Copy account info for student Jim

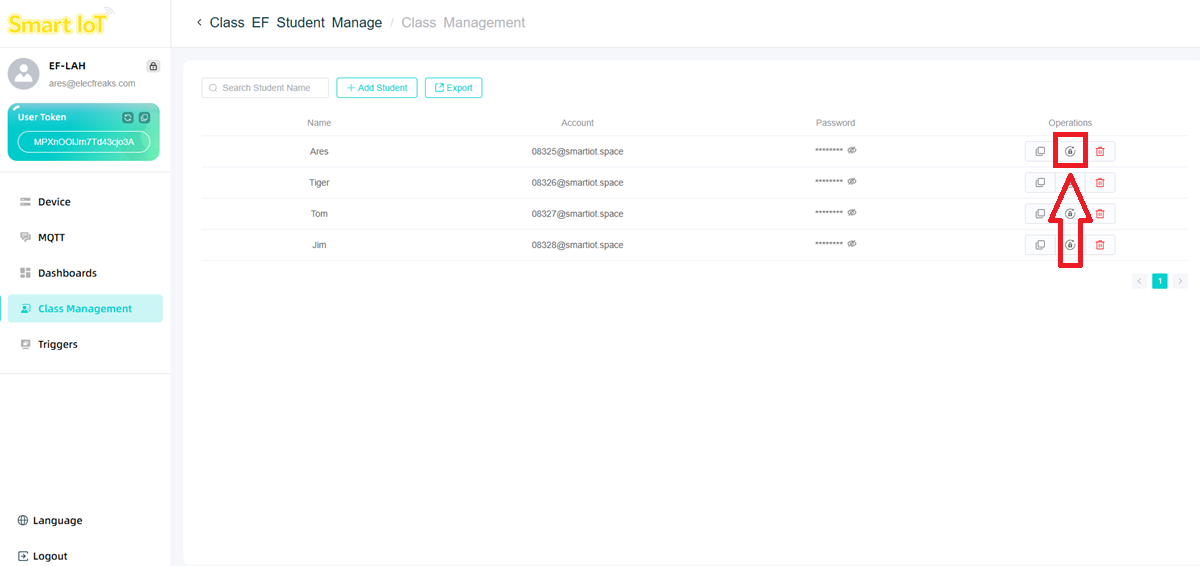1040,245
